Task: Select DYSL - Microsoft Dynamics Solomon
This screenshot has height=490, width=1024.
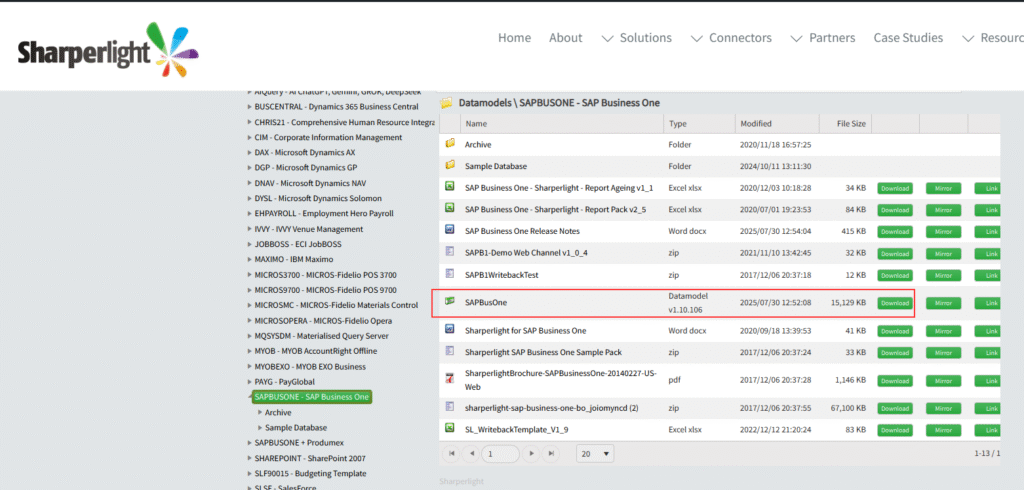Action: click(x=318, y=199)
